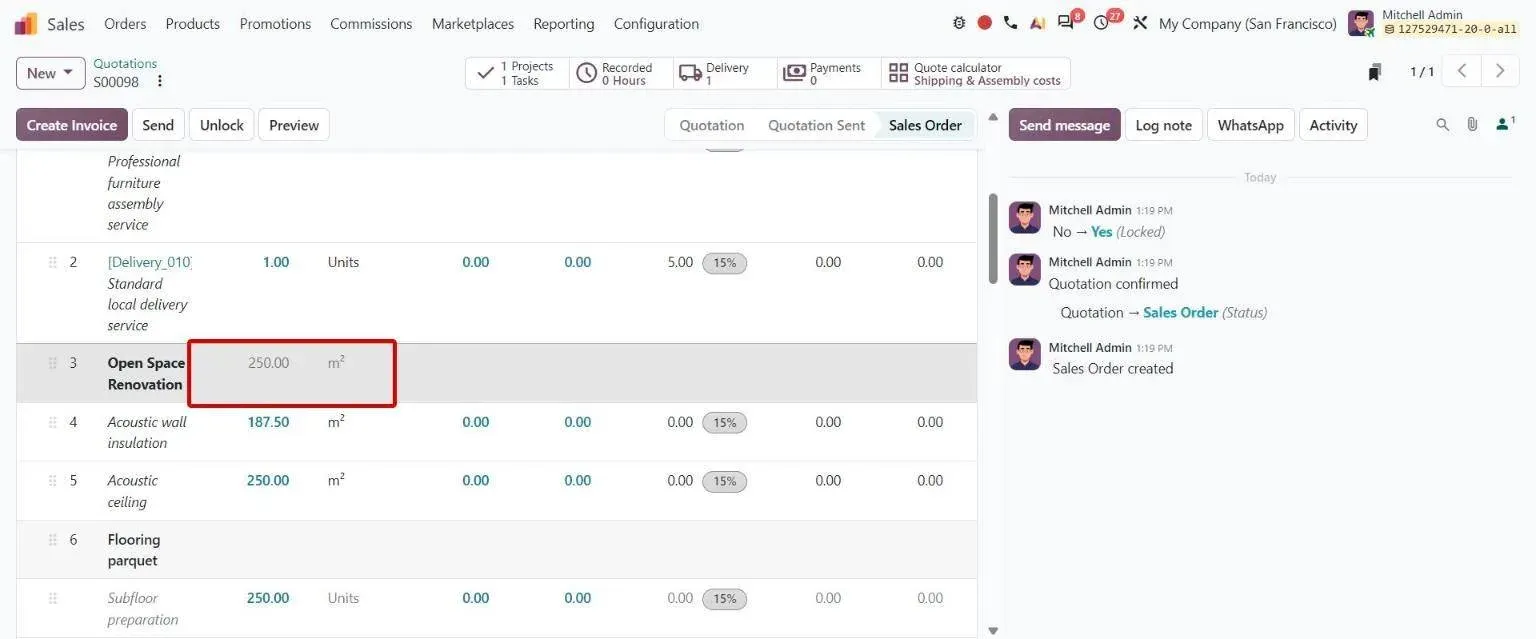Select the Quotation Sent status stage
Image resolution: width=1536 pixels, height=639 pixels.
click(817, 125)
